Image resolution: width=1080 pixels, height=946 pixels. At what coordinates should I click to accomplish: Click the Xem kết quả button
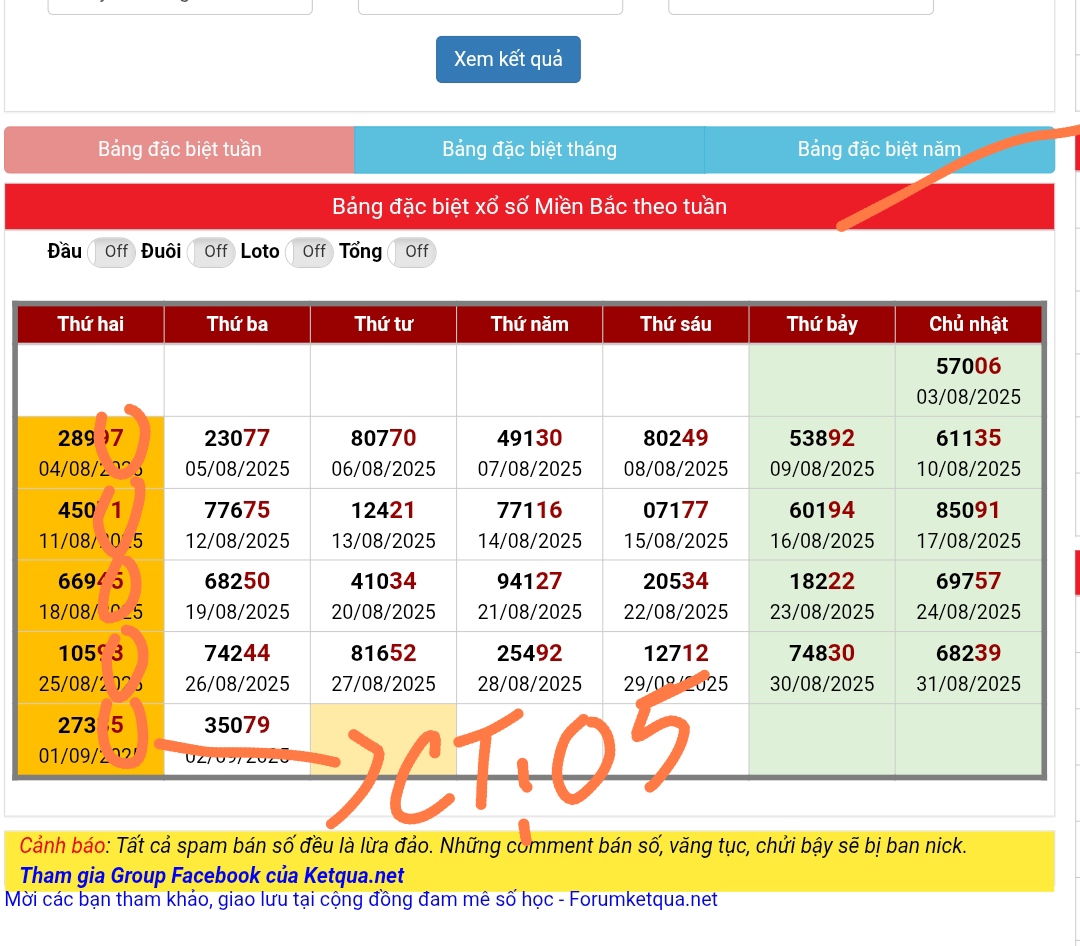click(x=508, y=59)
